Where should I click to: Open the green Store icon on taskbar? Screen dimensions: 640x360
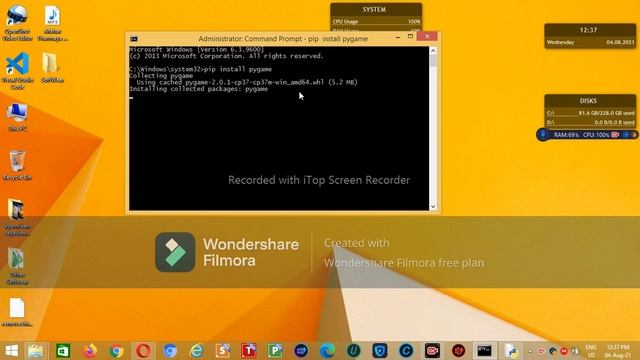63,351
